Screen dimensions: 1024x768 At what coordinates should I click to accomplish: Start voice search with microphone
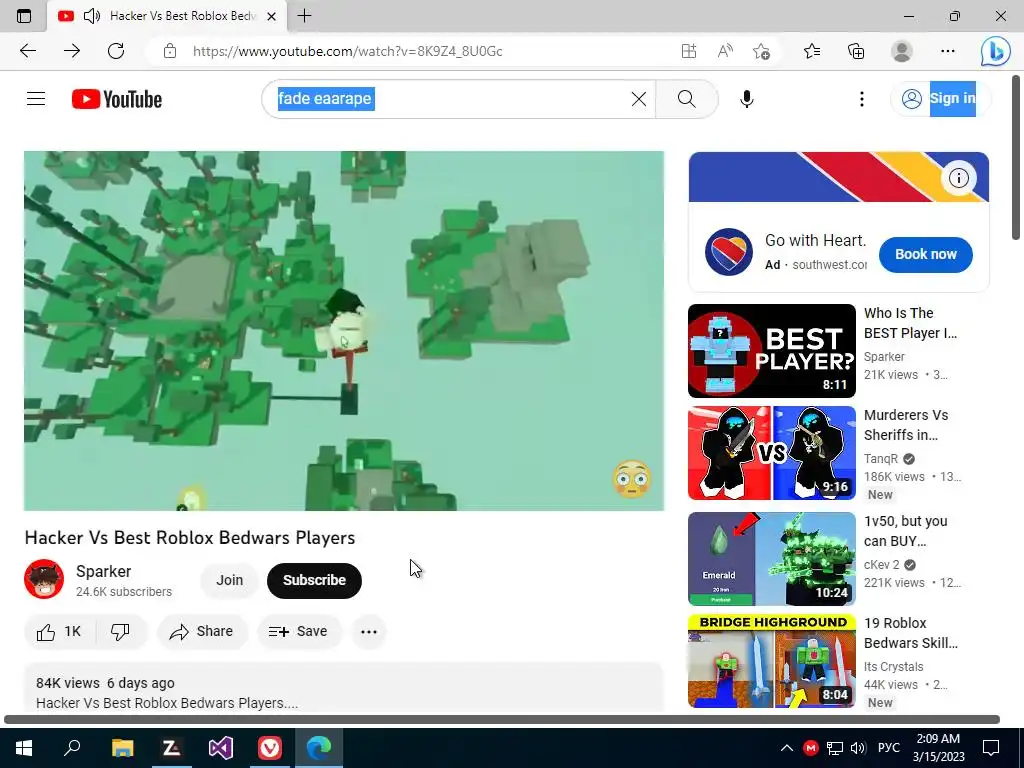746,99
